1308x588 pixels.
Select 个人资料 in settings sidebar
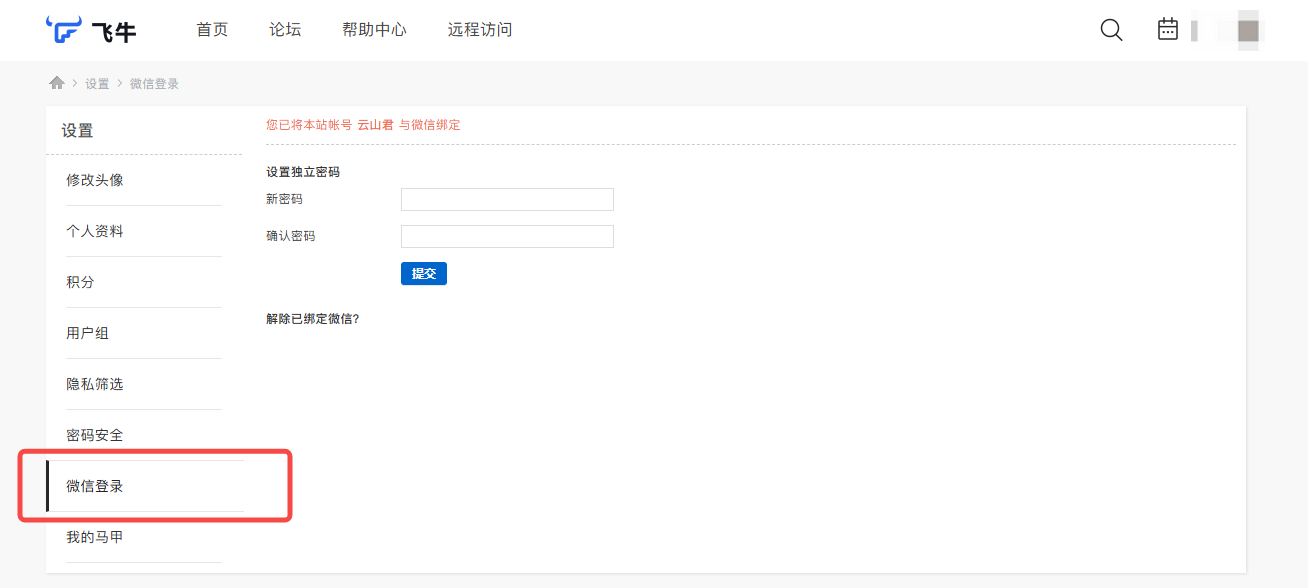click(x=95, y=231)
